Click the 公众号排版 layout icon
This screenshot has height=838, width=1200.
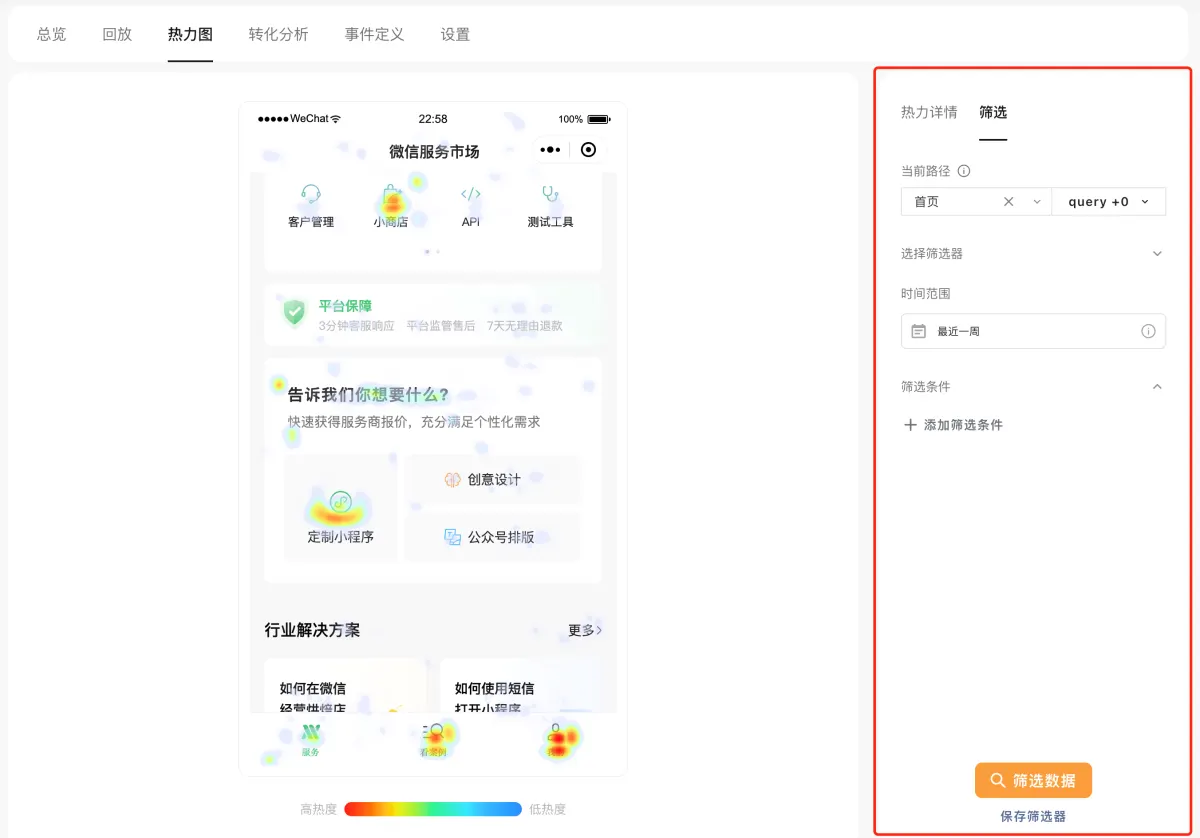pos(452,537)
